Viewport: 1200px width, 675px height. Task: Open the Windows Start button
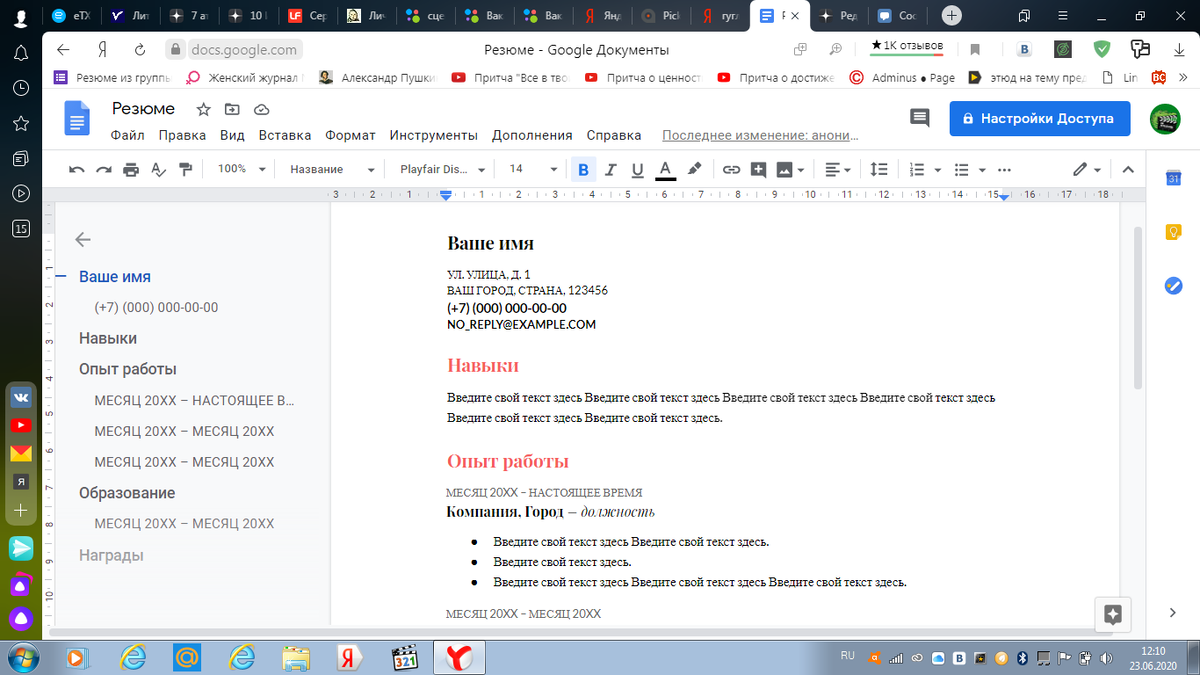(x=22, y=657)
